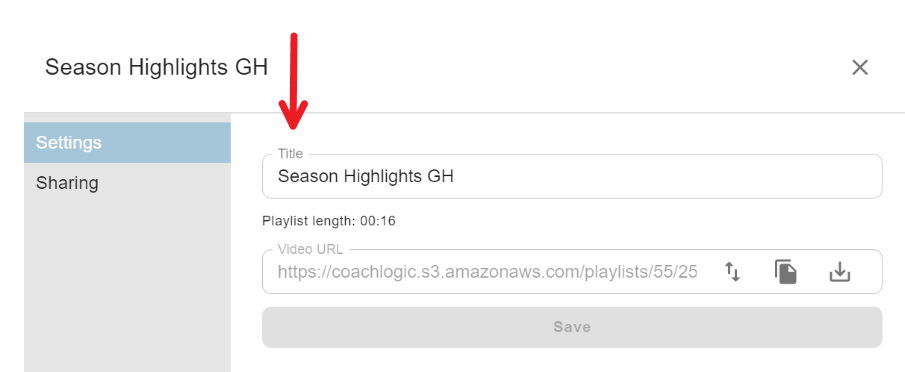The image size is (905, 372).
Task: Click the Playlist length 00:16 text
Action: pyautogui.click(x=329, y=221)
